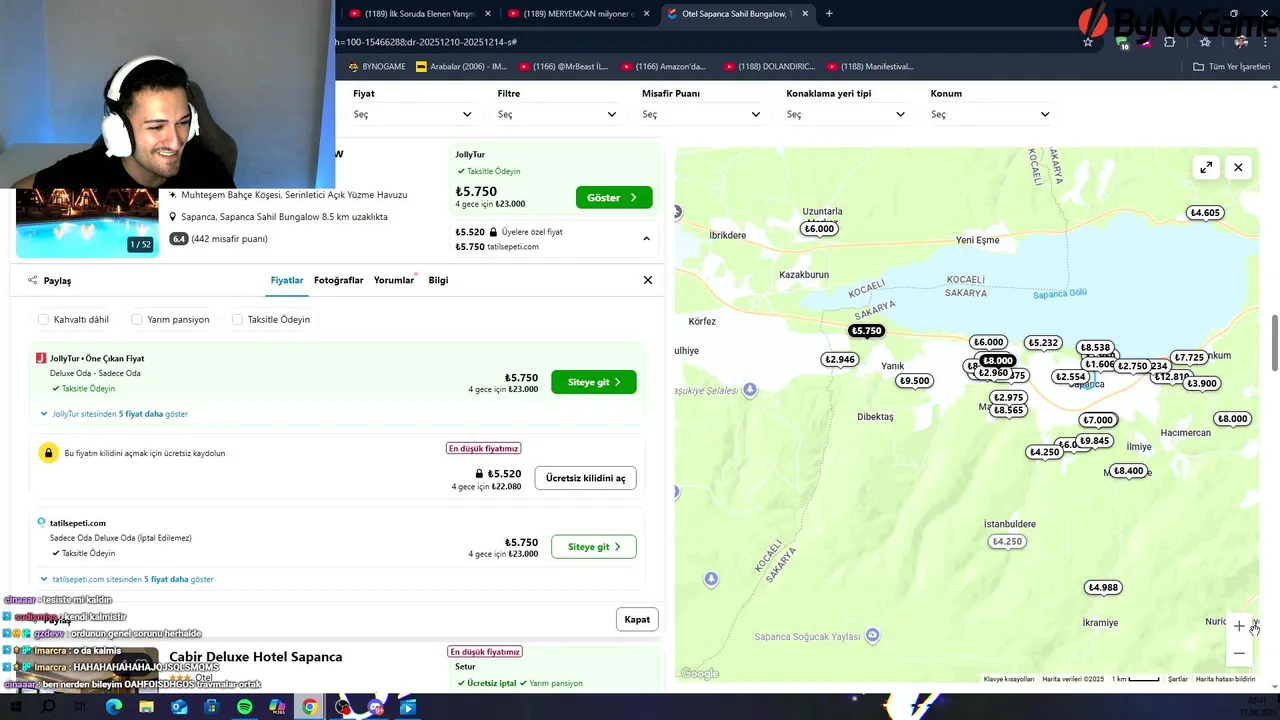Click JollyTur Siteye git button
The image size is (1280, 720).
click(594, 382)
